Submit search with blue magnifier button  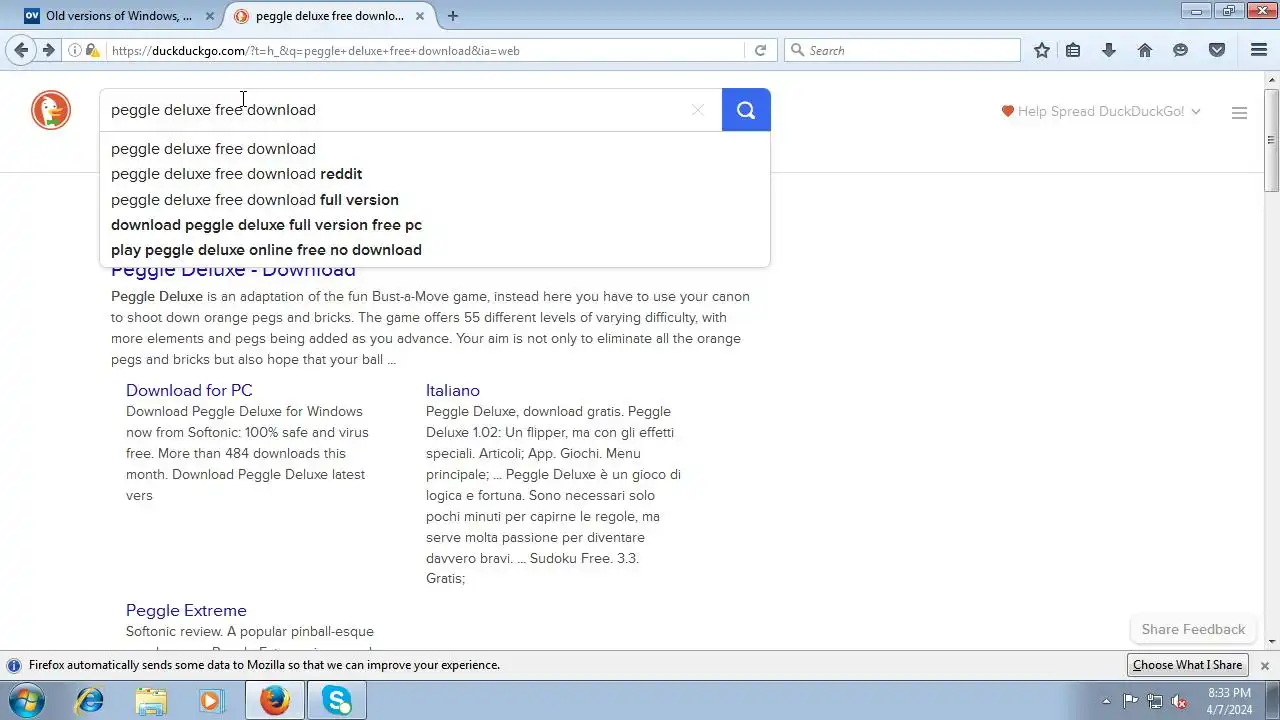pos(746,110)
